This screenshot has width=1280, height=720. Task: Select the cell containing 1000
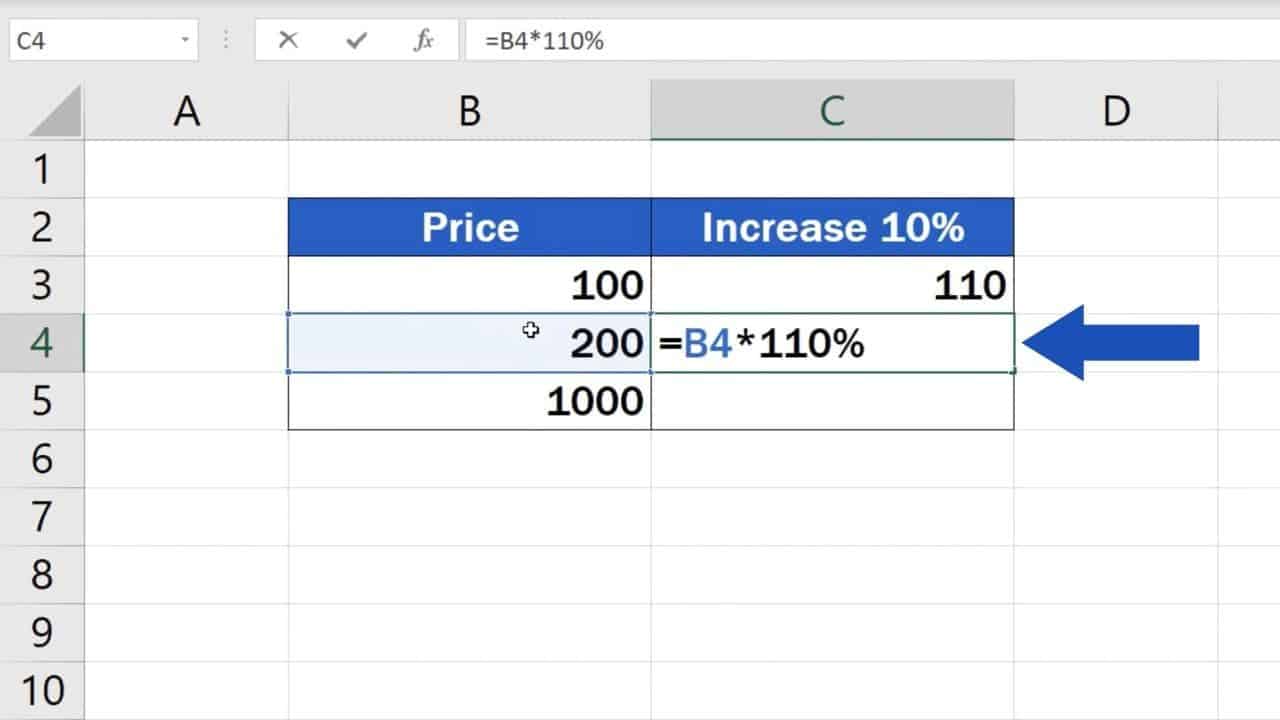tap(469, 401)
